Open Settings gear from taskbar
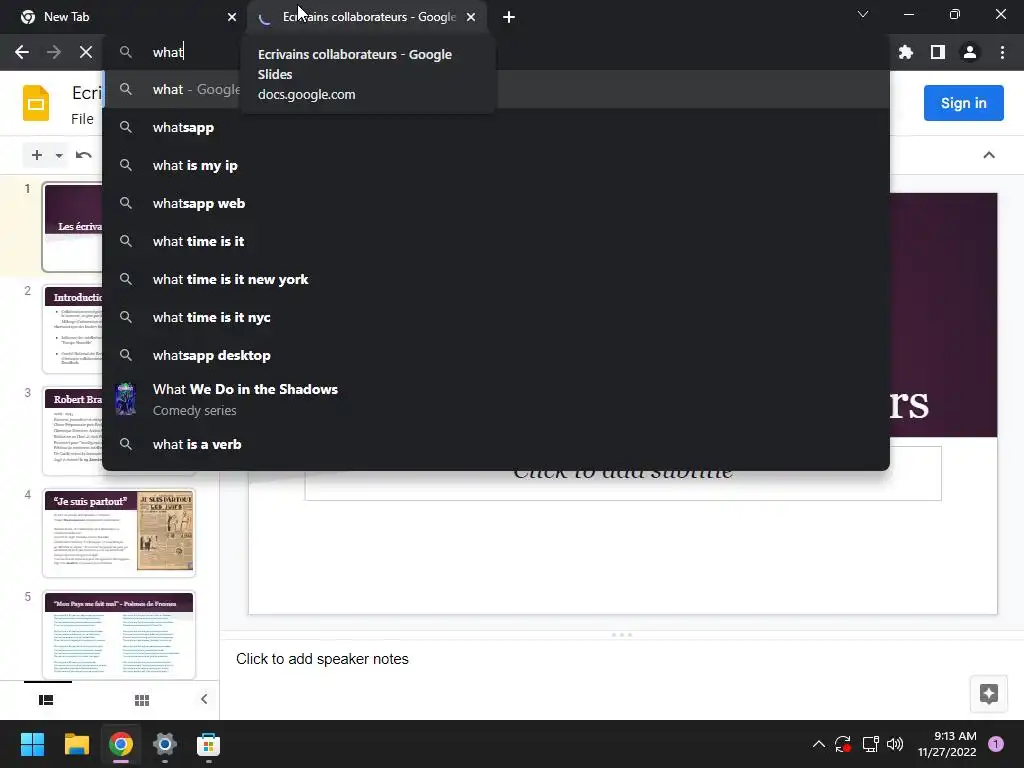Image resolution: width=1024 pixels, height=768 pixels. pos(165,744)
